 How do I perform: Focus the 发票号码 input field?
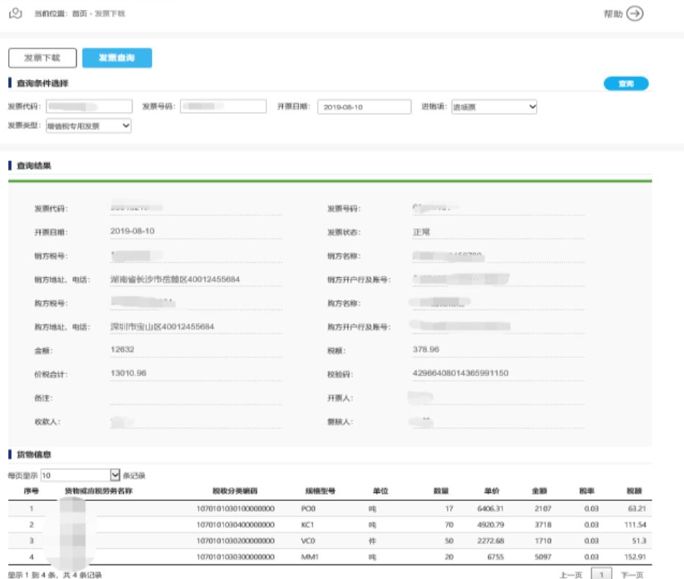(222, 106)
